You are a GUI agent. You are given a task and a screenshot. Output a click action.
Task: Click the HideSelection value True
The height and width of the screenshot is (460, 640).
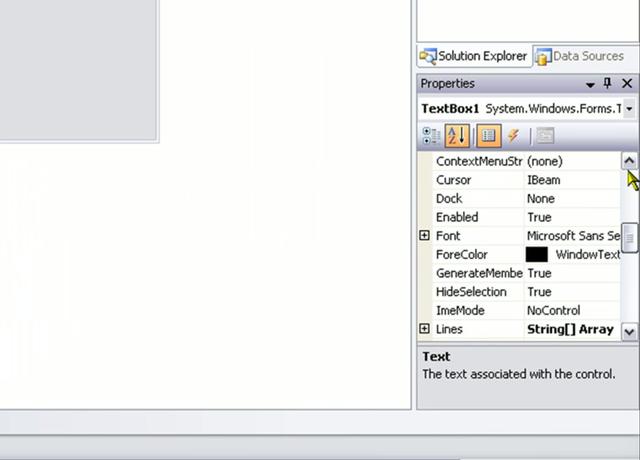(x=539, y=292)
